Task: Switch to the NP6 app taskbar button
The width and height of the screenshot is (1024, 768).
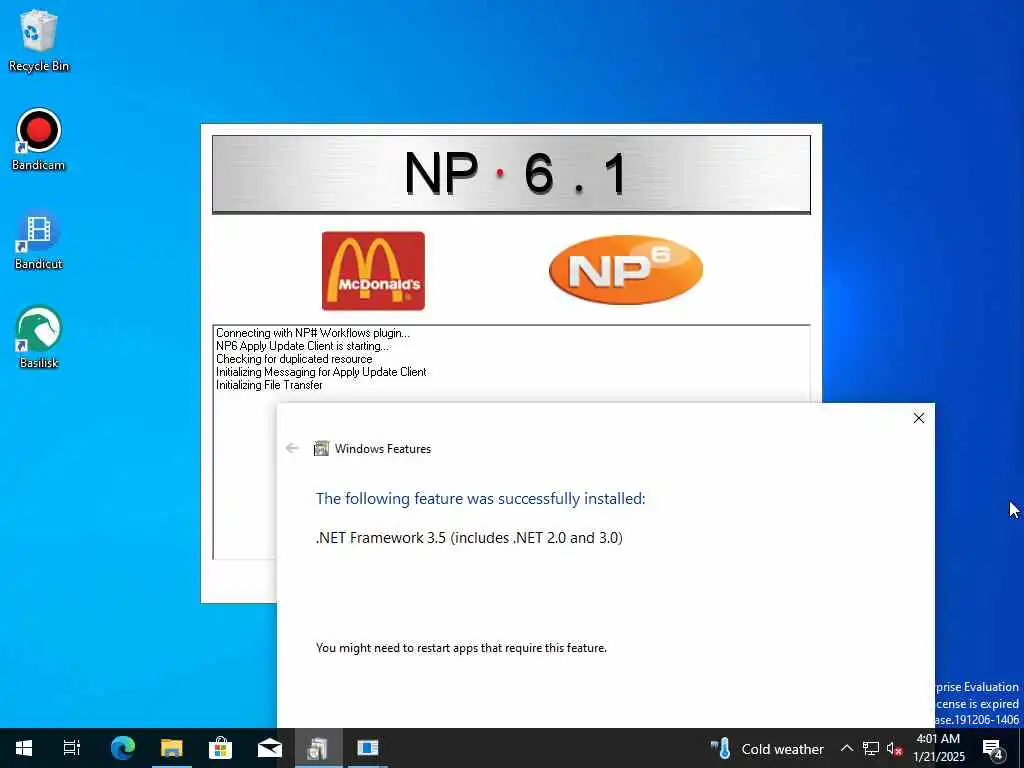Action: coord(368,748)
